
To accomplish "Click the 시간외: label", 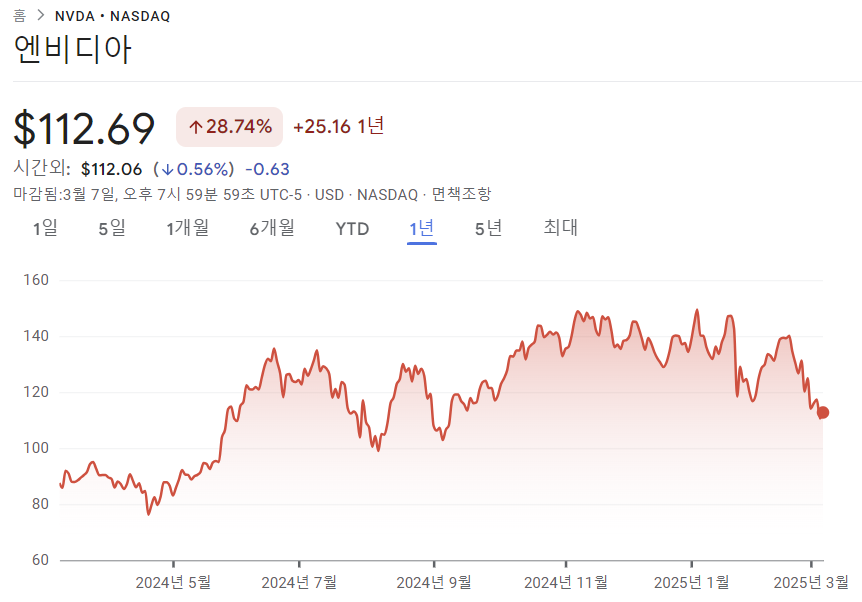I will (42, 168).
